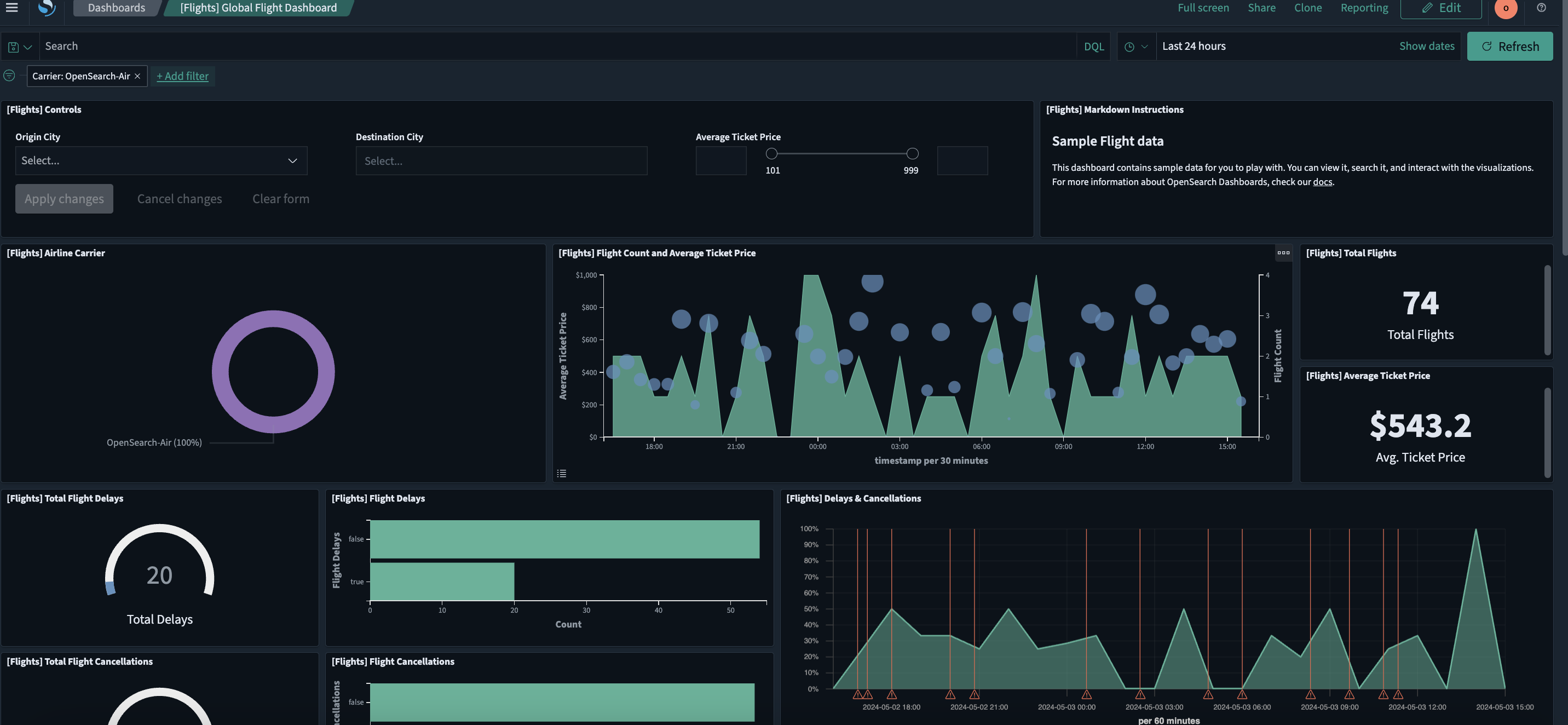
Task: Open the Destination City select dropdown
Action: (500, 160)
